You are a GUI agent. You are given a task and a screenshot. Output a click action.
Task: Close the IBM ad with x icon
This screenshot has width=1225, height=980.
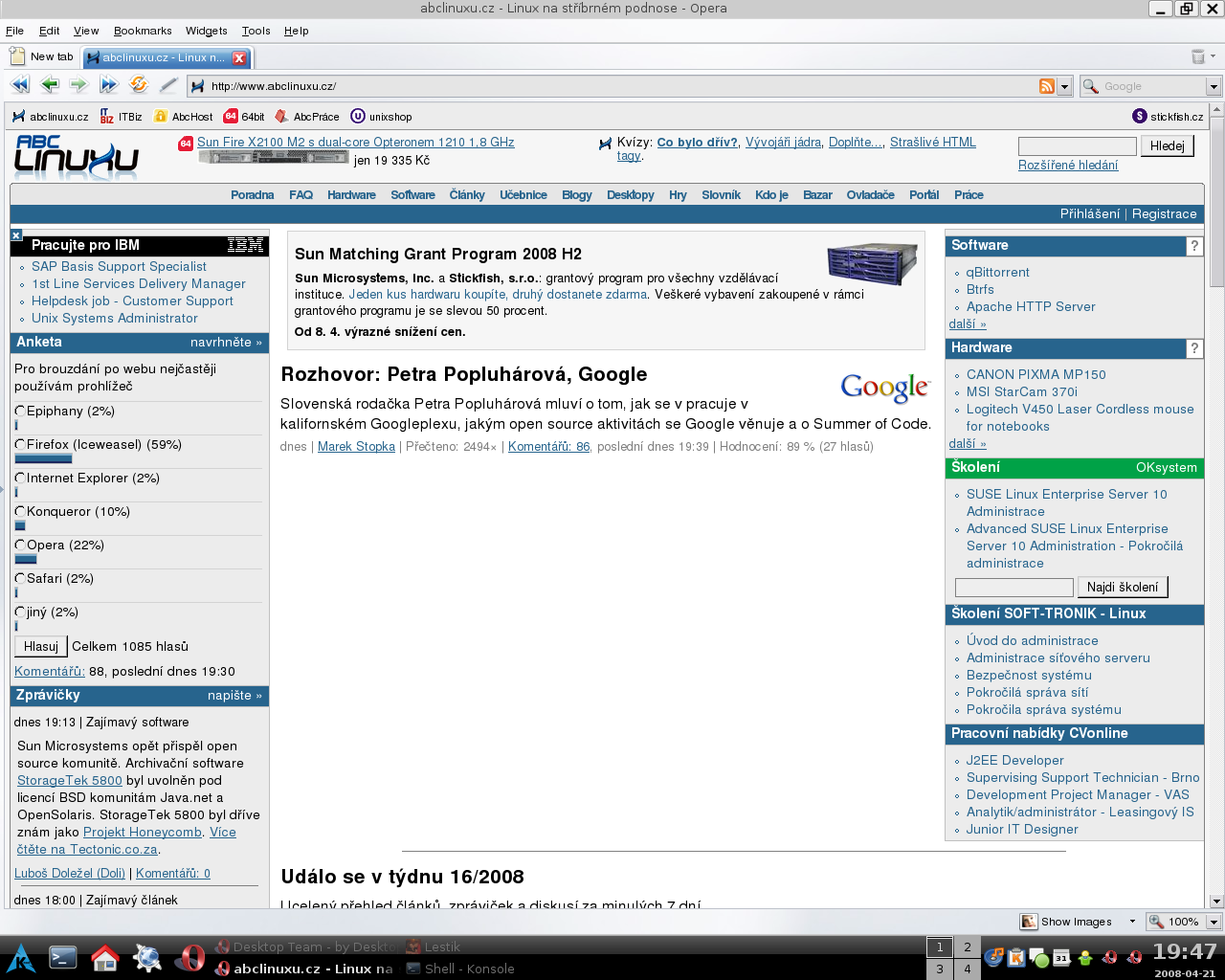16,235
